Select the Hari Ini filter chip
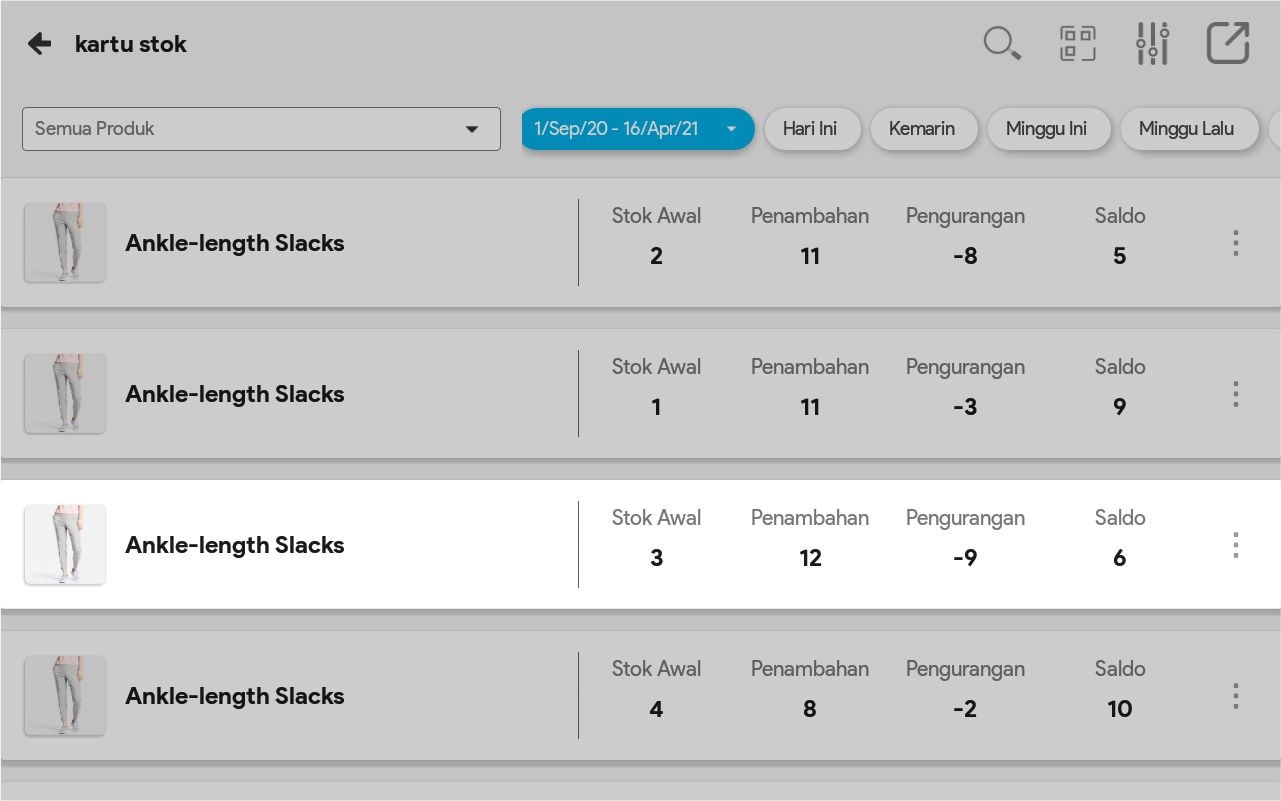 pyautogui.click(x=810, y=129)
